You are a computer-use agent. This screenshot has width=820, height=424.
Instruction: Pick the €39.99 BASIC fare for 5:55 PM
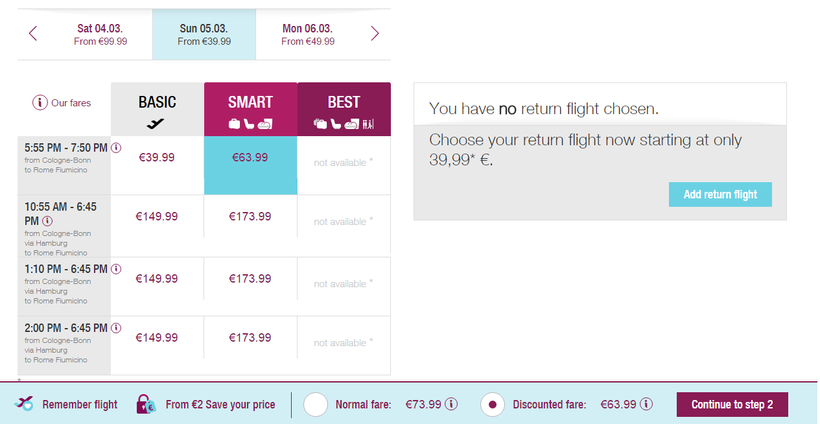pyautogui.click(x=157, y=157)
